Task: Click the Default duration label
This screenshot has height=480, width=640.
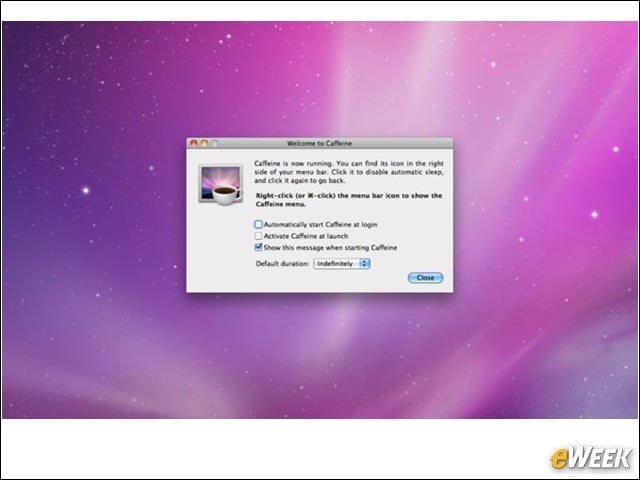Action: tap(282, 264)
